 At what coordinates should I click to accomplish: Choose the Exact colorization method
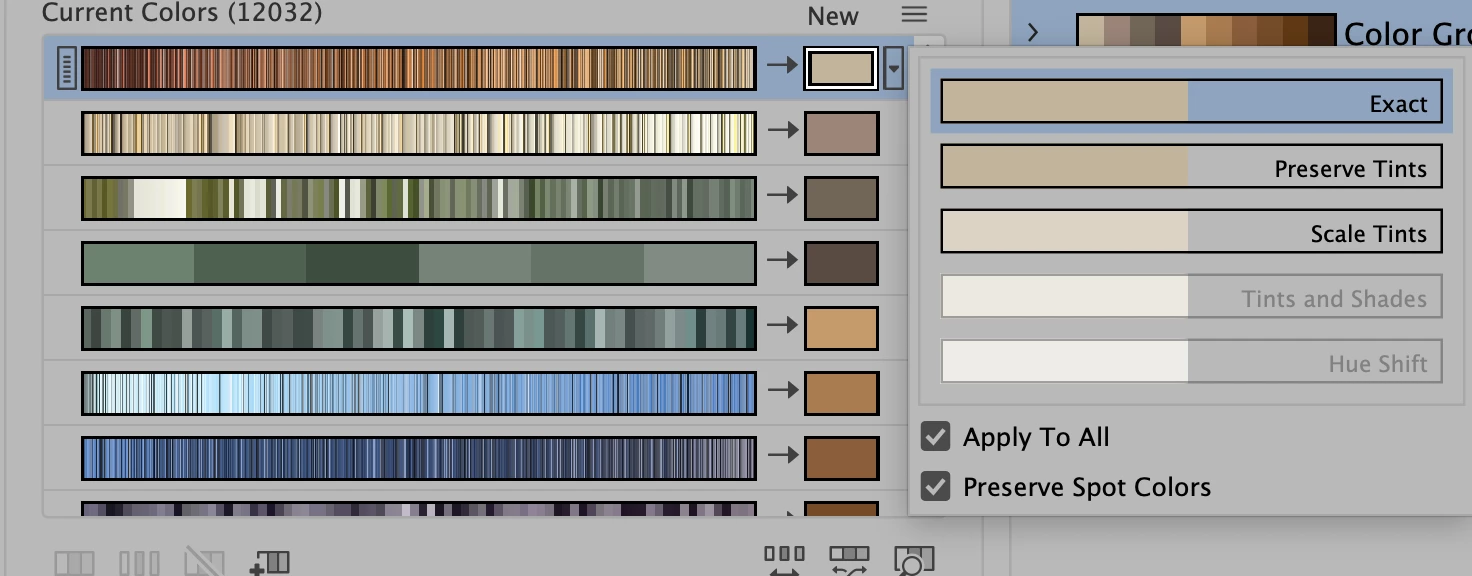1191,102
